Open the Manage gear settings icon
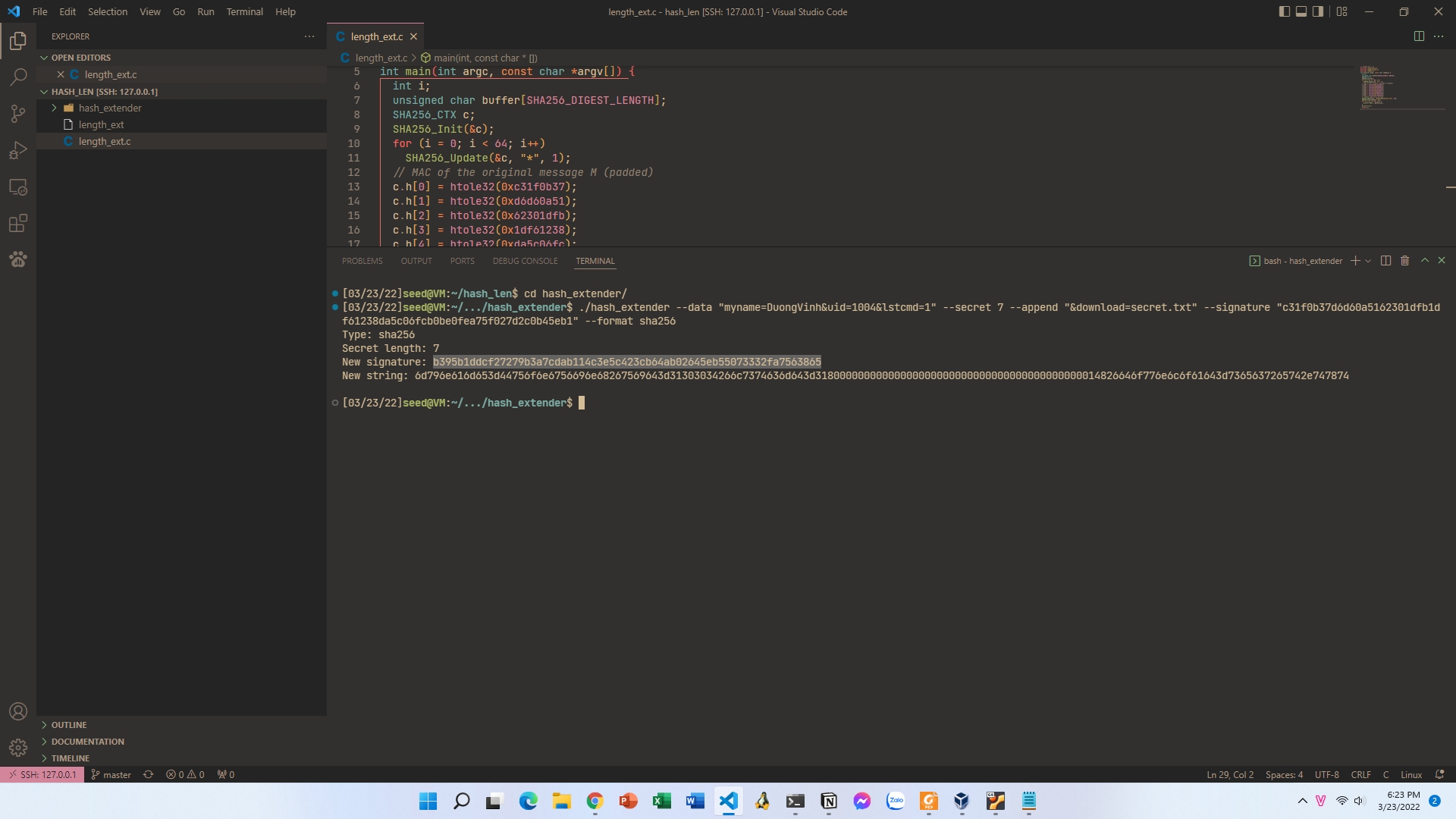Viewport: 1456px width, 819px height. pyautogui.click(x=18, y=748)
